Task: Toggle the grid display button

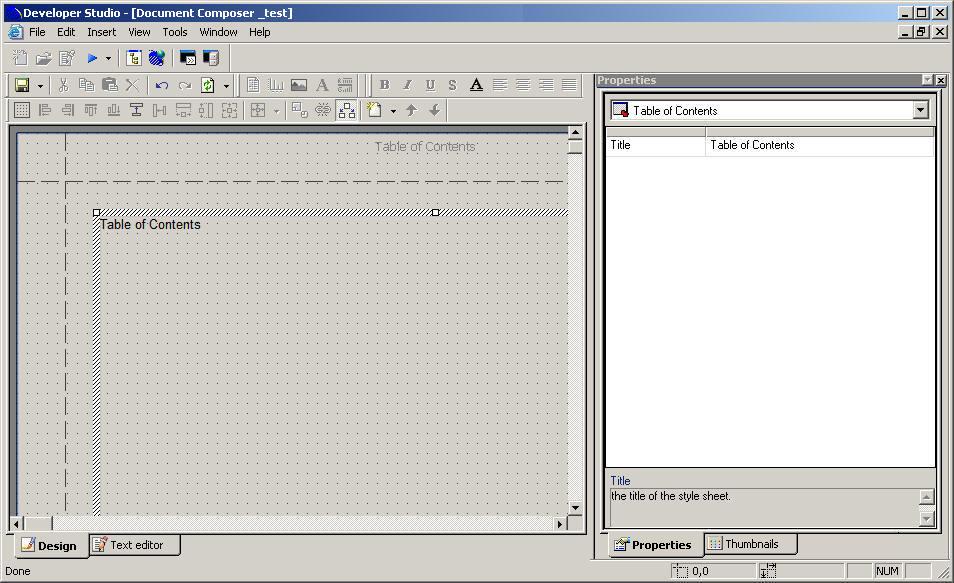Action: [x=21, y=110]
